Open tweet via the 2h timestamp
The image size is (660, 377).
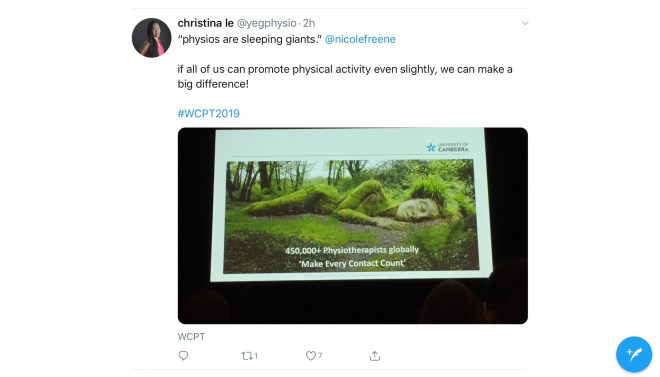(x=309, y=23)
